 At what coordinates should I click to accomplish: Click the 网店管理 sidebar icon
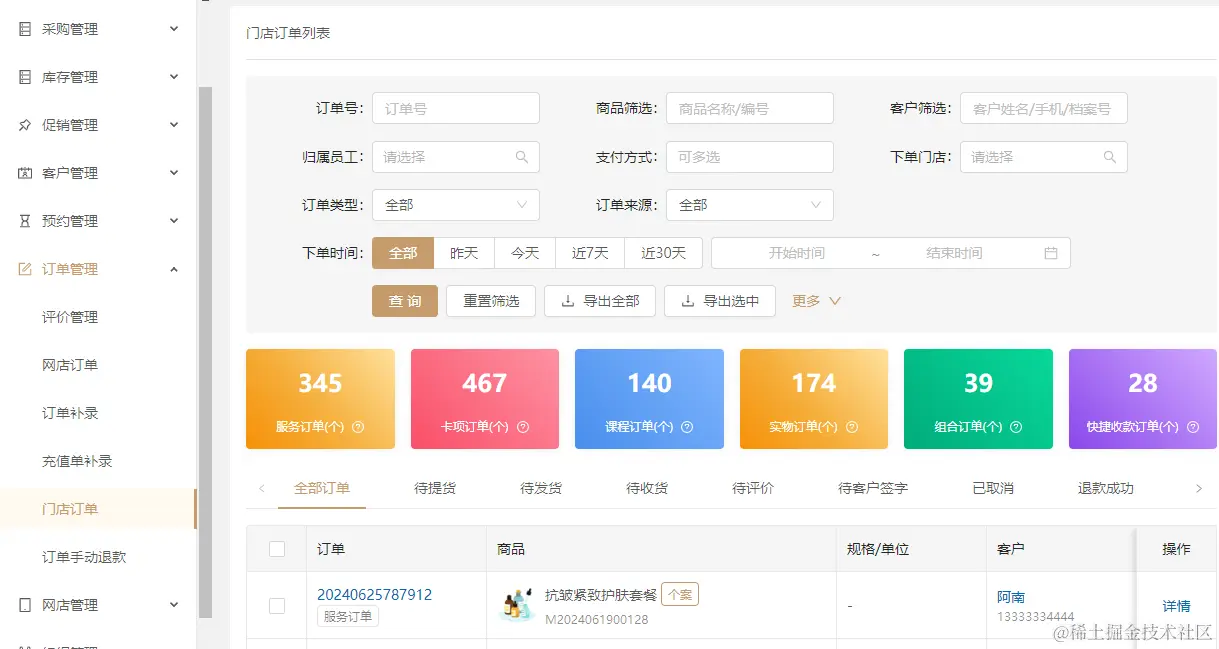click(x=24, y=604)
